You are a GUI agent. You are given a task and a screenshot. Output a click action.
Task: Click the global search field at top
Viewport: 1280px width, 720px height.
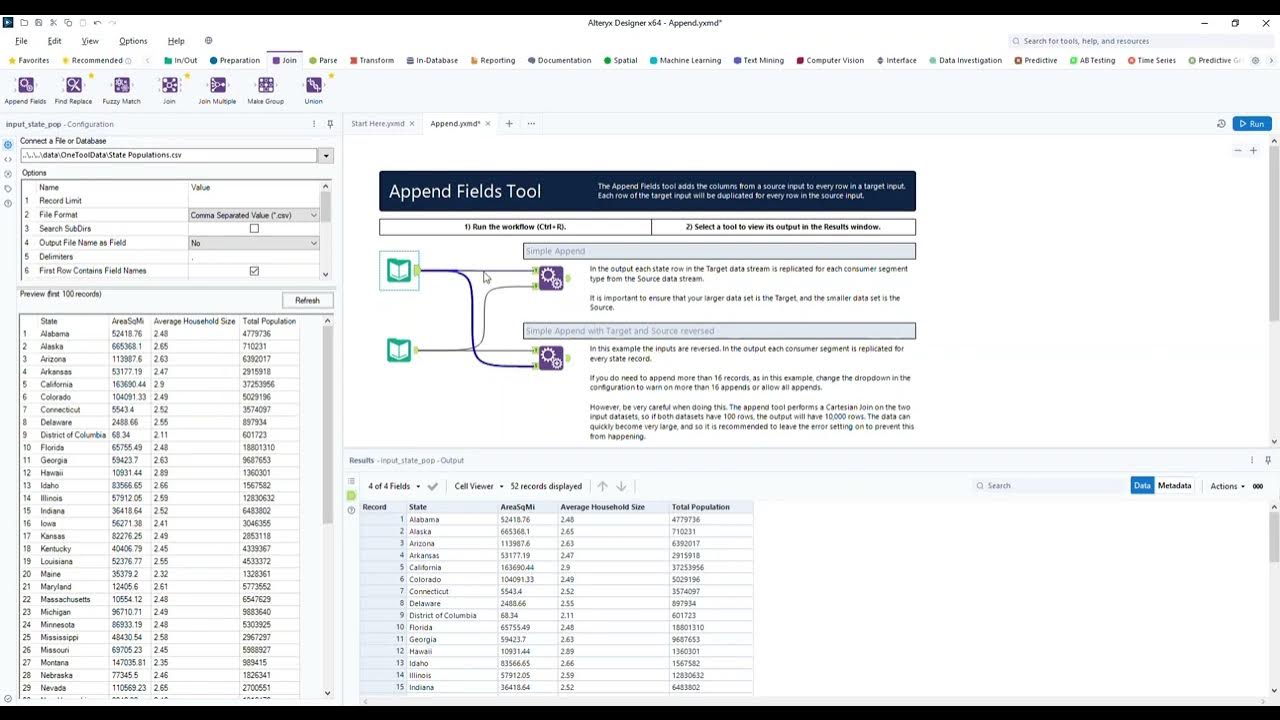point(1140,41)
